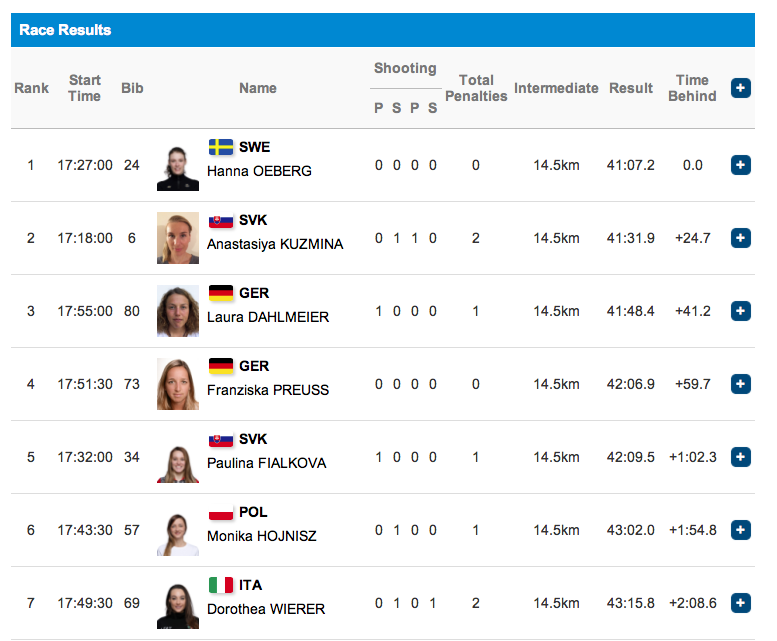The height and width of the screenshot is (641, 777).
Task: Expand Franziska PREUSS result row
Action: point(740,384)
